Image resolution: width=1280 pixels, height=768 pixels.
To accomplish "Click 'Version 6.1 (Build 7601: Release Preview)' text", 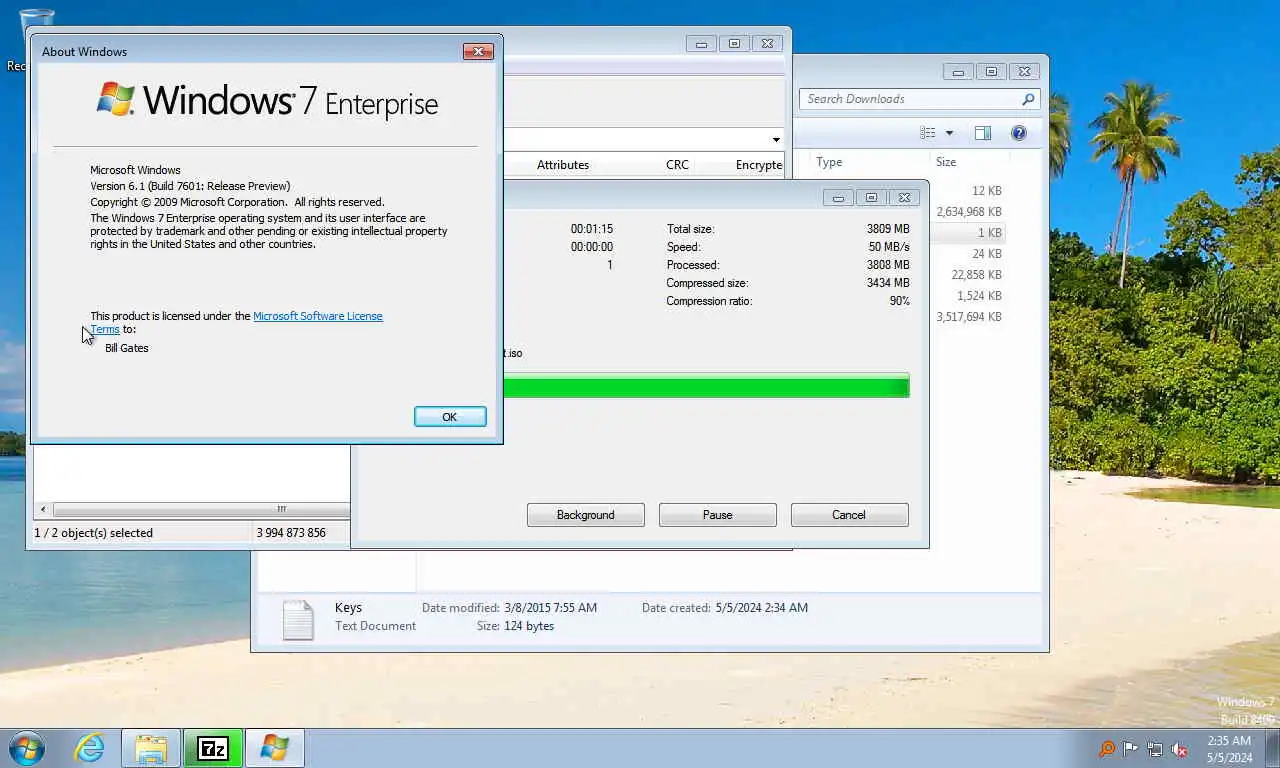I will [190, 186].
